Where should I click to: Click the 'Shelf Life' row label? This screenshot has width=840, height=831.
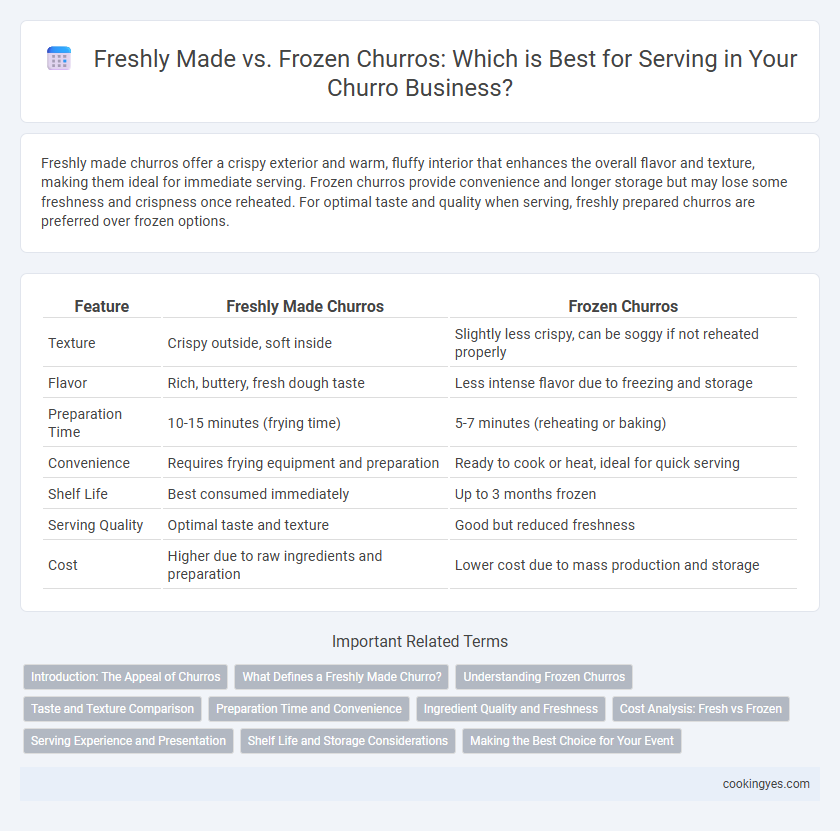pos(78,494)
